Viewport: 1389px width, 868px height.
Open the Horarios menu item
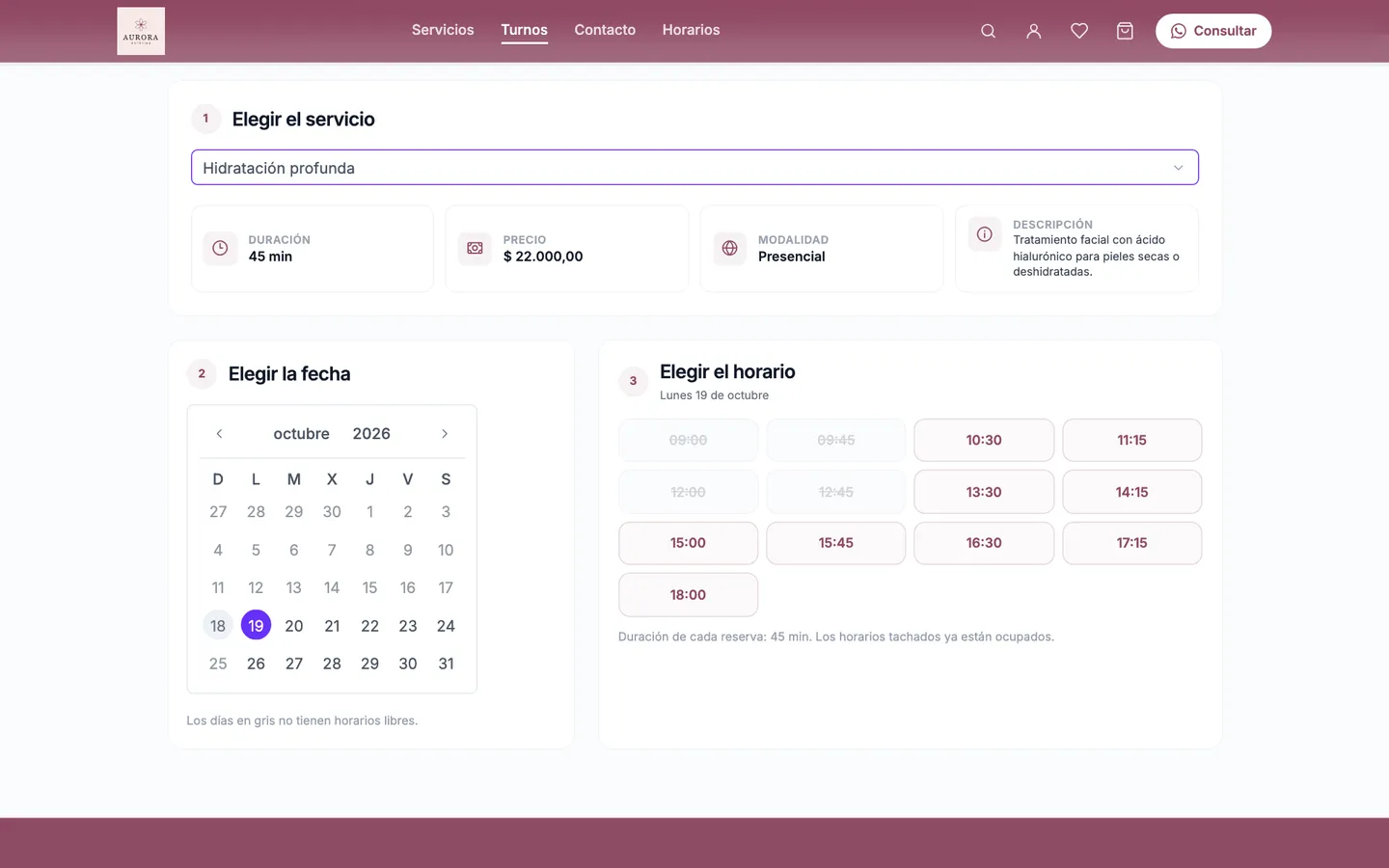pyautogui.click(x=691, y=30)
